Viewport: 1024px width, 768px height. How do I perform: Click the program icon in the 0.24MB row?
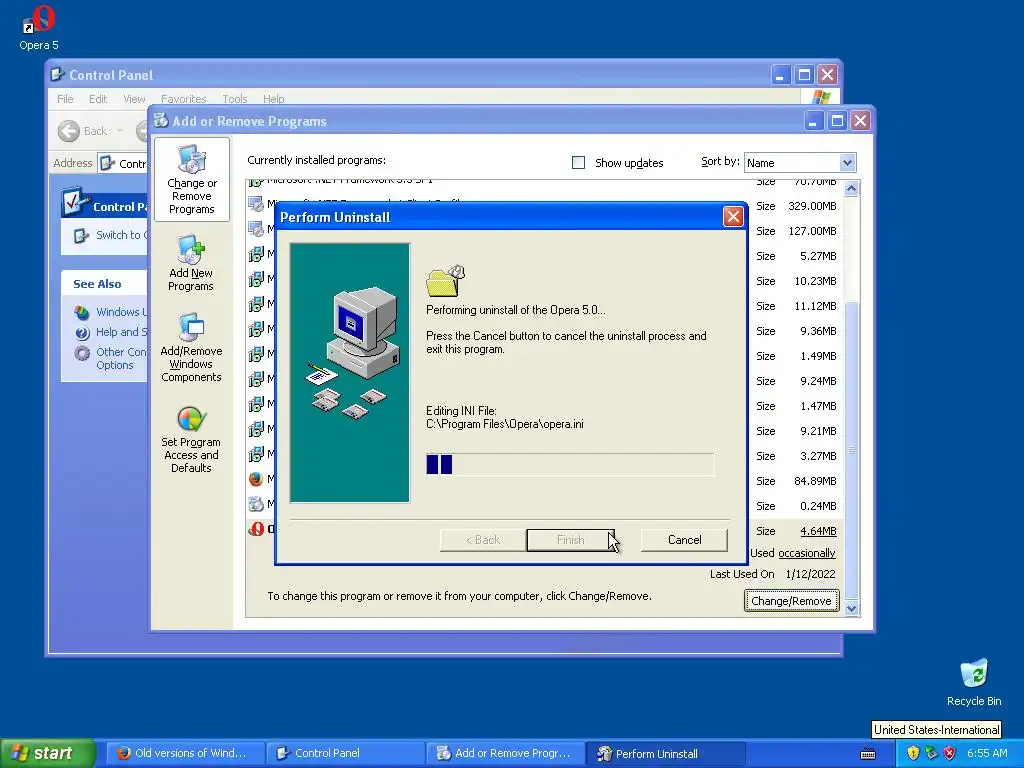pos(256,504)
